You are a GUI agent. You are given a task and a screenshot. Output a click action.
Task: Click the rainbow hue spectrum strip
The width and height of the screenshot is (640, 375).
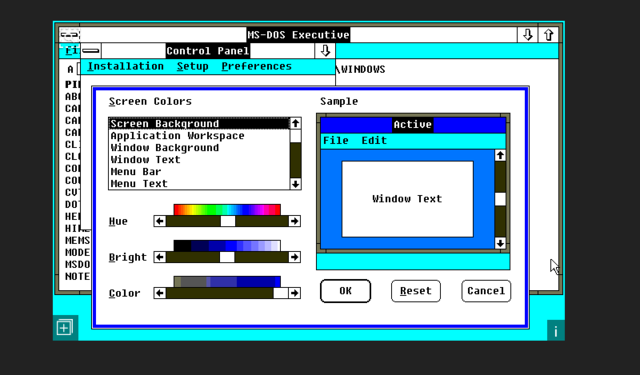(x=227, y=210)
